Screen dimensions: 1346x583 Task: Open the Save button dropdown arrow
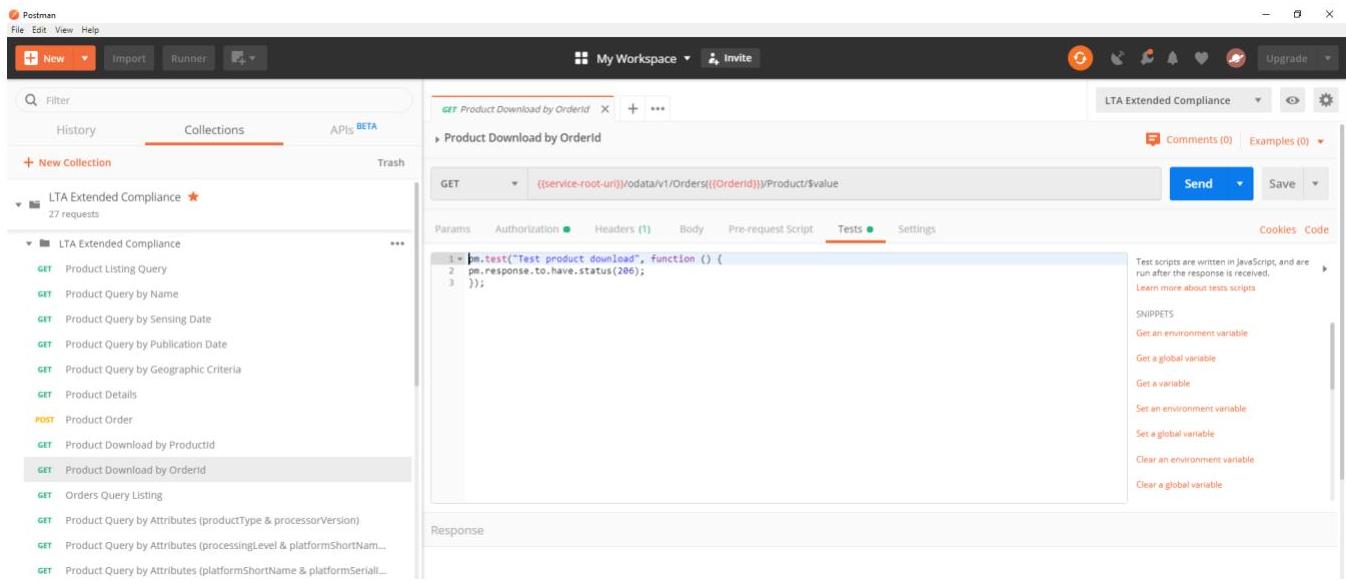1315,184
